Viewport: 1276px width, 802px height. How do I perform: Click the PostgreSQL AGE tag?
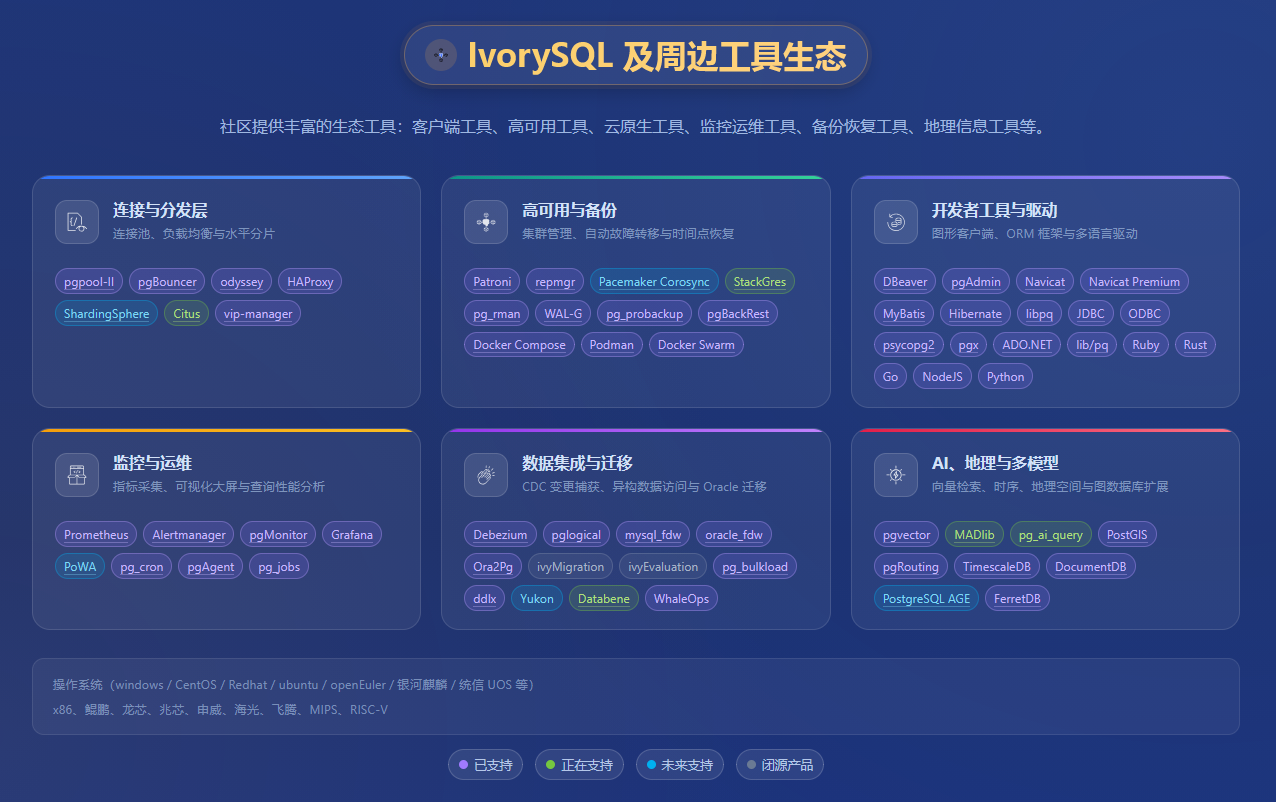click(926, 599)
